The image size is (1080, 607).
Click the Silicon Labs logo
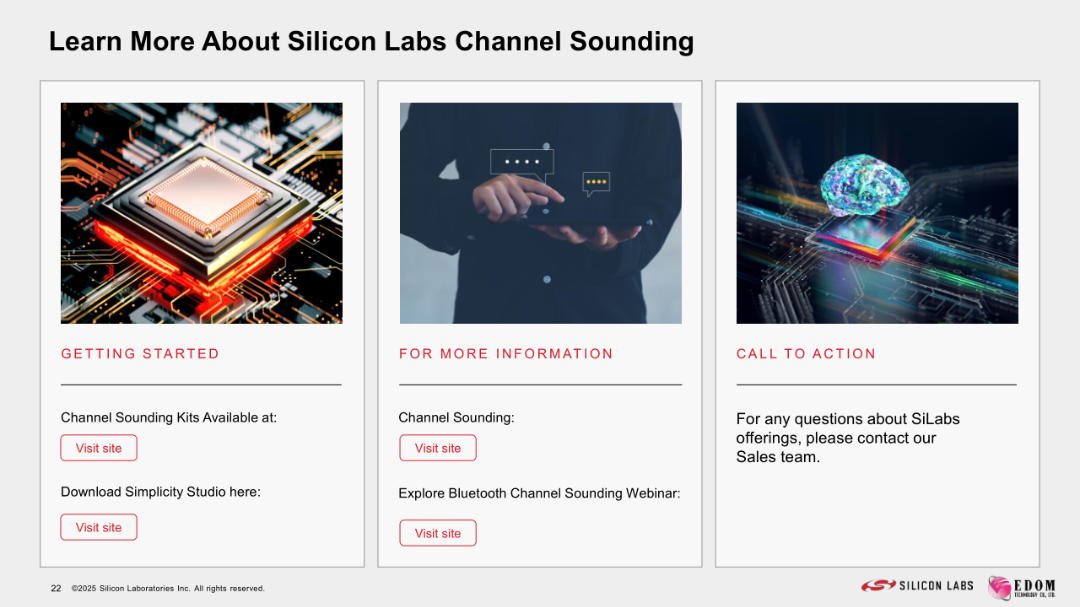(x=917, y=586)
